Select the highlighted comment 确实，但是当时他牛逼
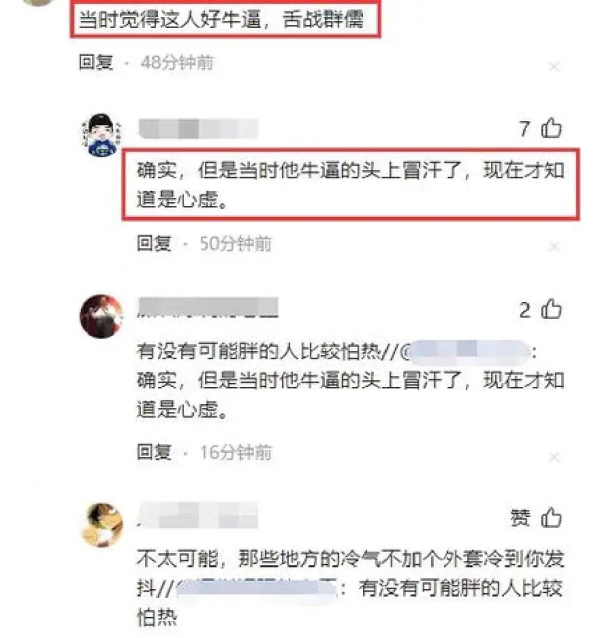600x638 pixels. point(351,185)
